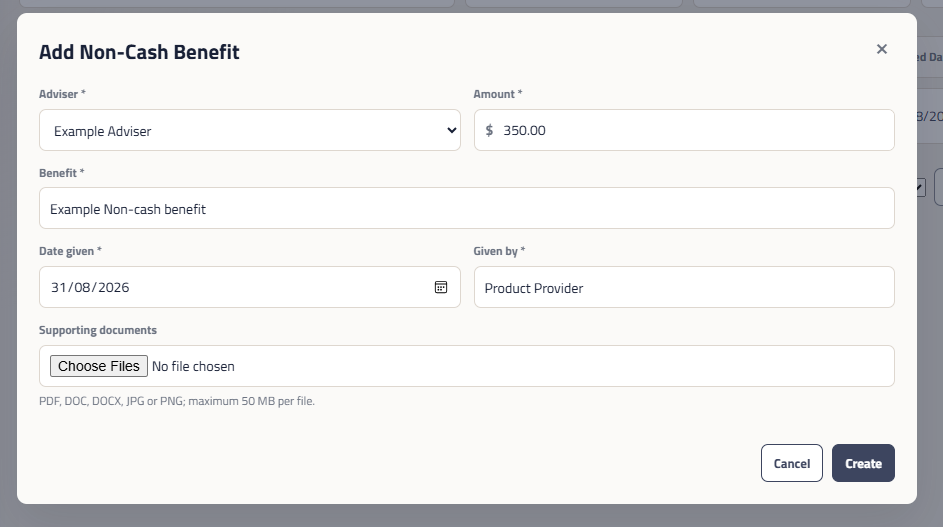The width and height of the screenshot is (943, 527).
Task: Click the No file chosen text
Action: [x=193, y=366]
